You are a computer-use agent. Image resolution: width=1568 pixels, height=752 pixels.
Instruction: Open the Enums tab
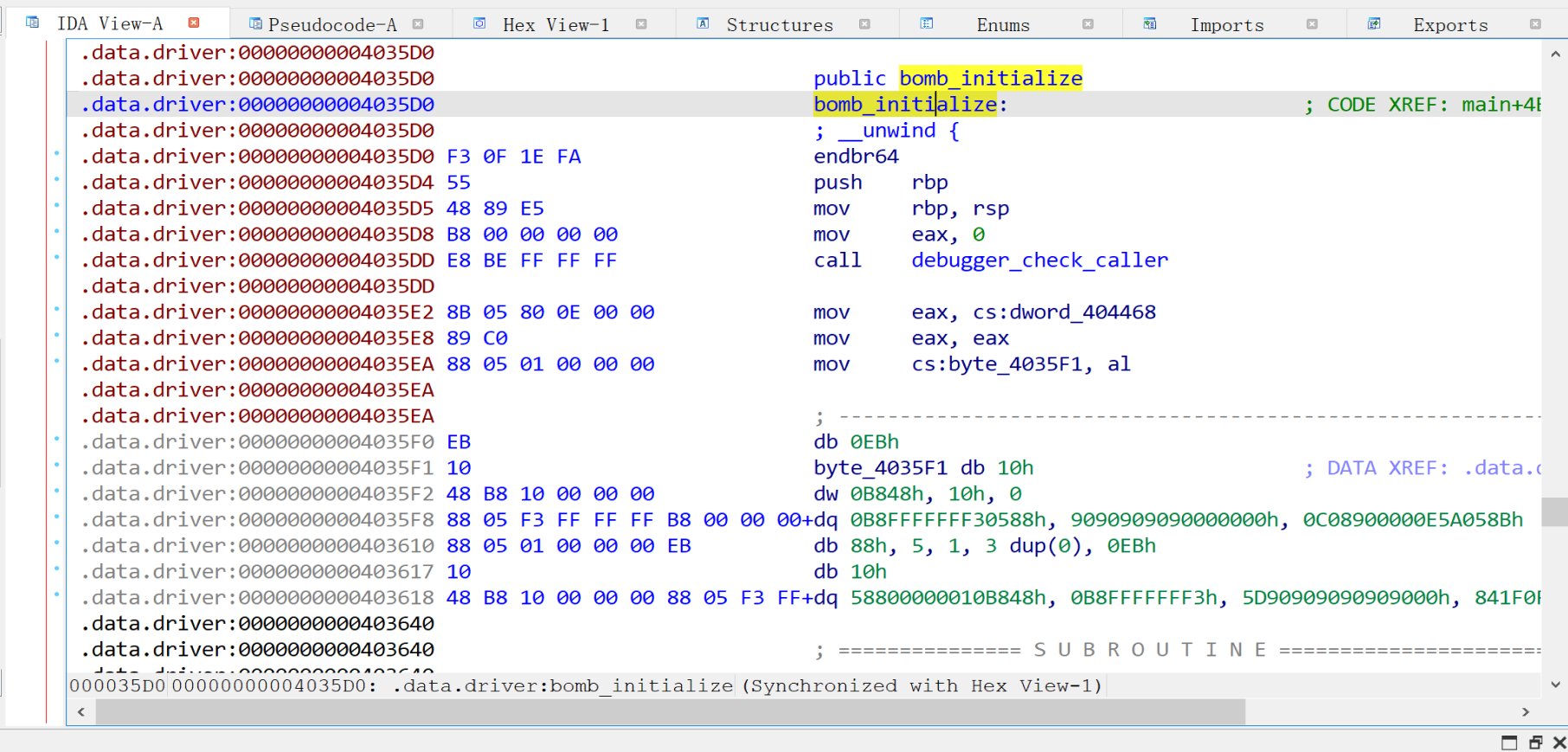1003,24
